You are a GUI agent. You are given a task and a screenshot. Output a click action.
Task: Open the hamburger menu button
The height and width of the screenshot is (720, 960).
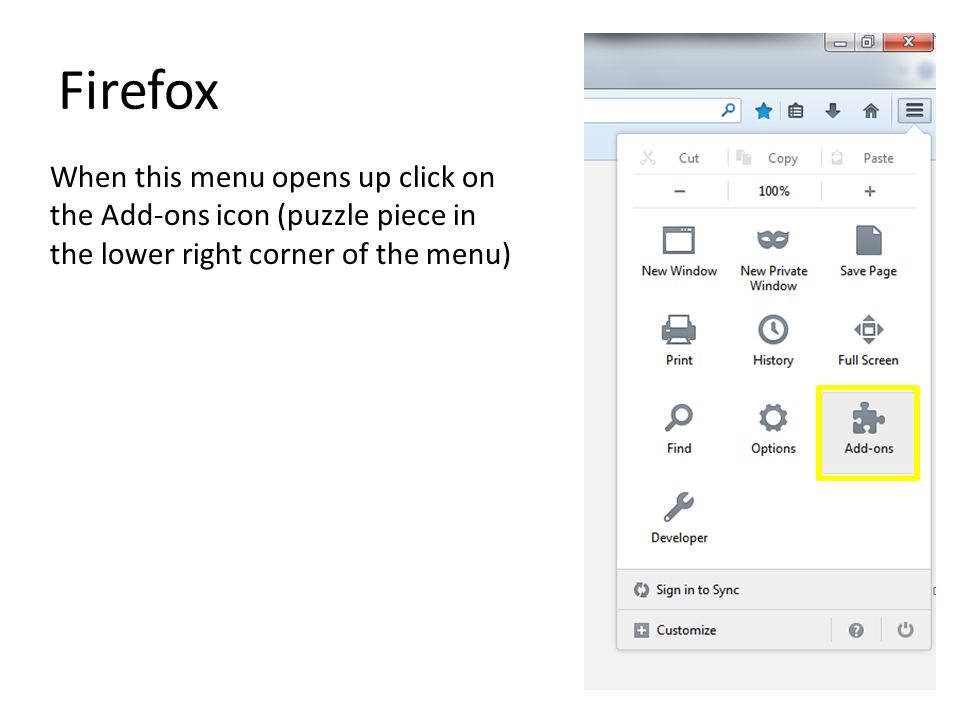(x=914, y=111)
